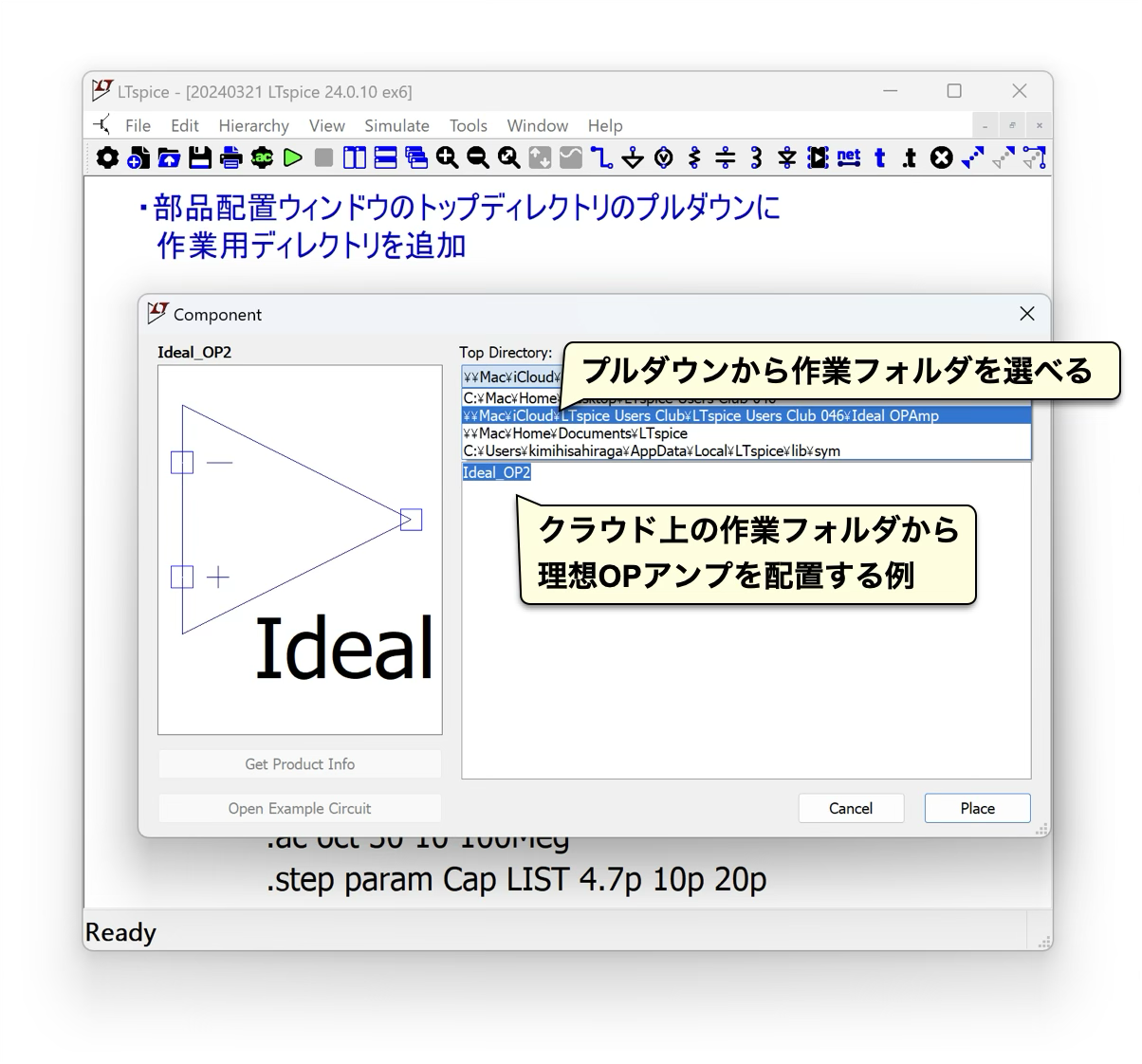Click the Open file folder icon
The width and height of the screenshot is (1142, 1064).
(169, 158)
